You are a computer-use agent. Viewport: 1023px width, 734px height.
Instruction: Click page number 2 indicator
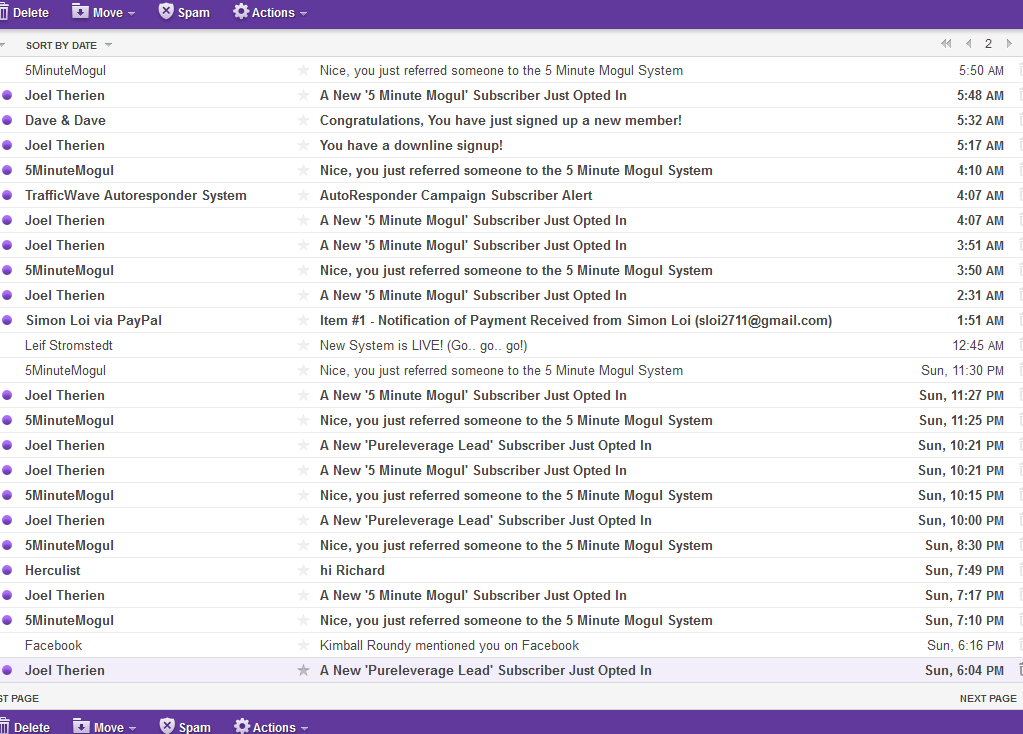coord(988,44)
